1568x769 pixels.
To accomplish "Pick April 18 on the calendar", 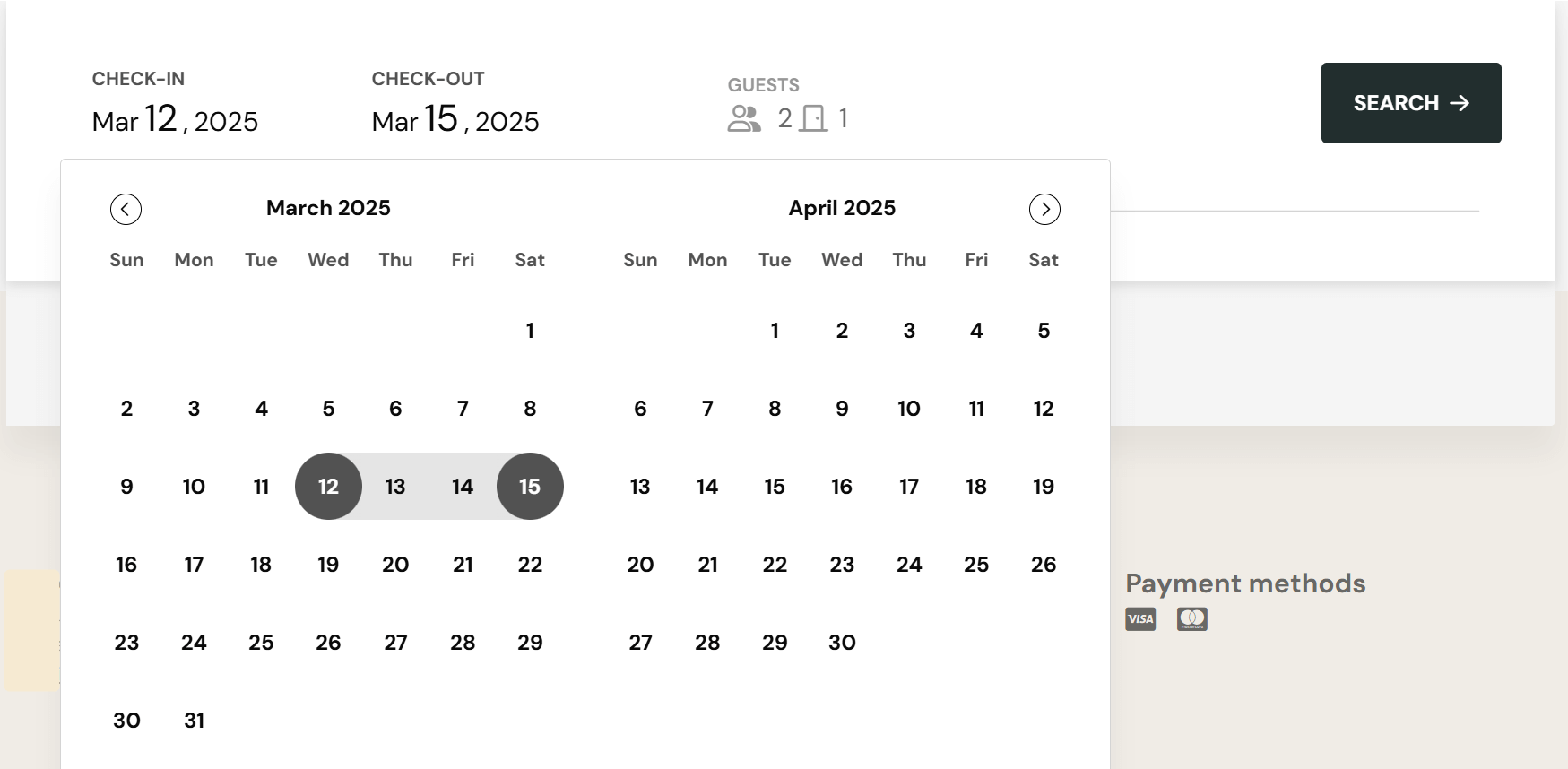I will (x=976, y=487).
